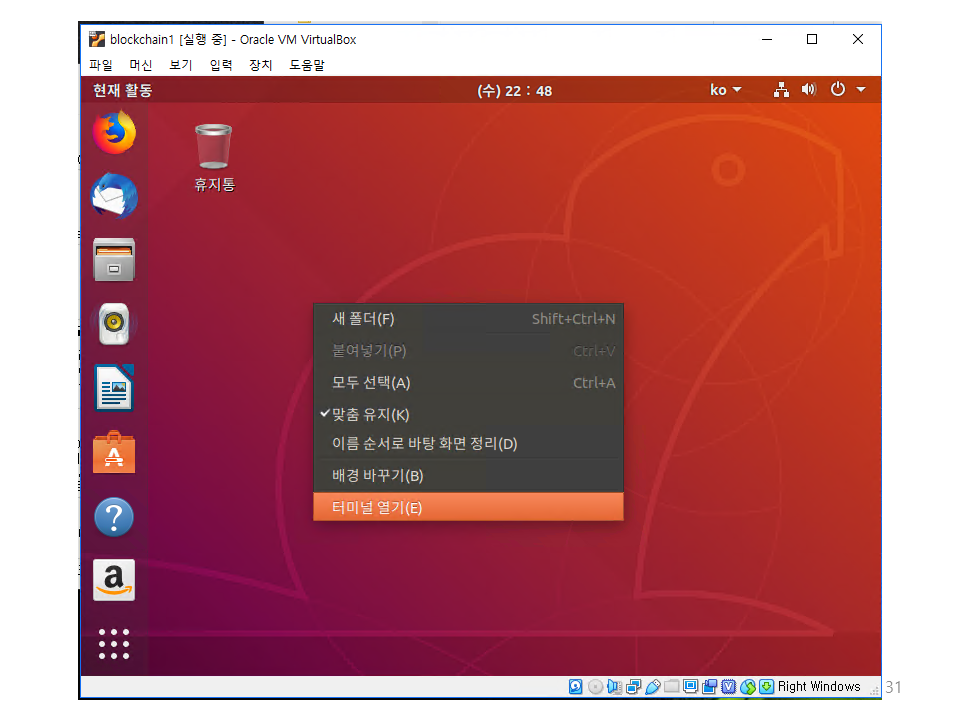Screen dimensions: 960x720
Task: Open the Help question mark icon
Action: (x=114, y=517)
